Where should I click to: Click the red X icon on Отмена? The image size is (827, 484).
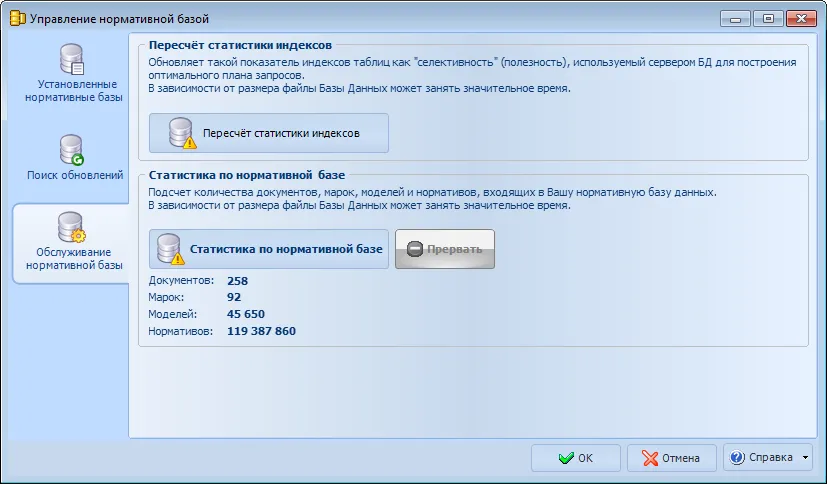[649, 458]
